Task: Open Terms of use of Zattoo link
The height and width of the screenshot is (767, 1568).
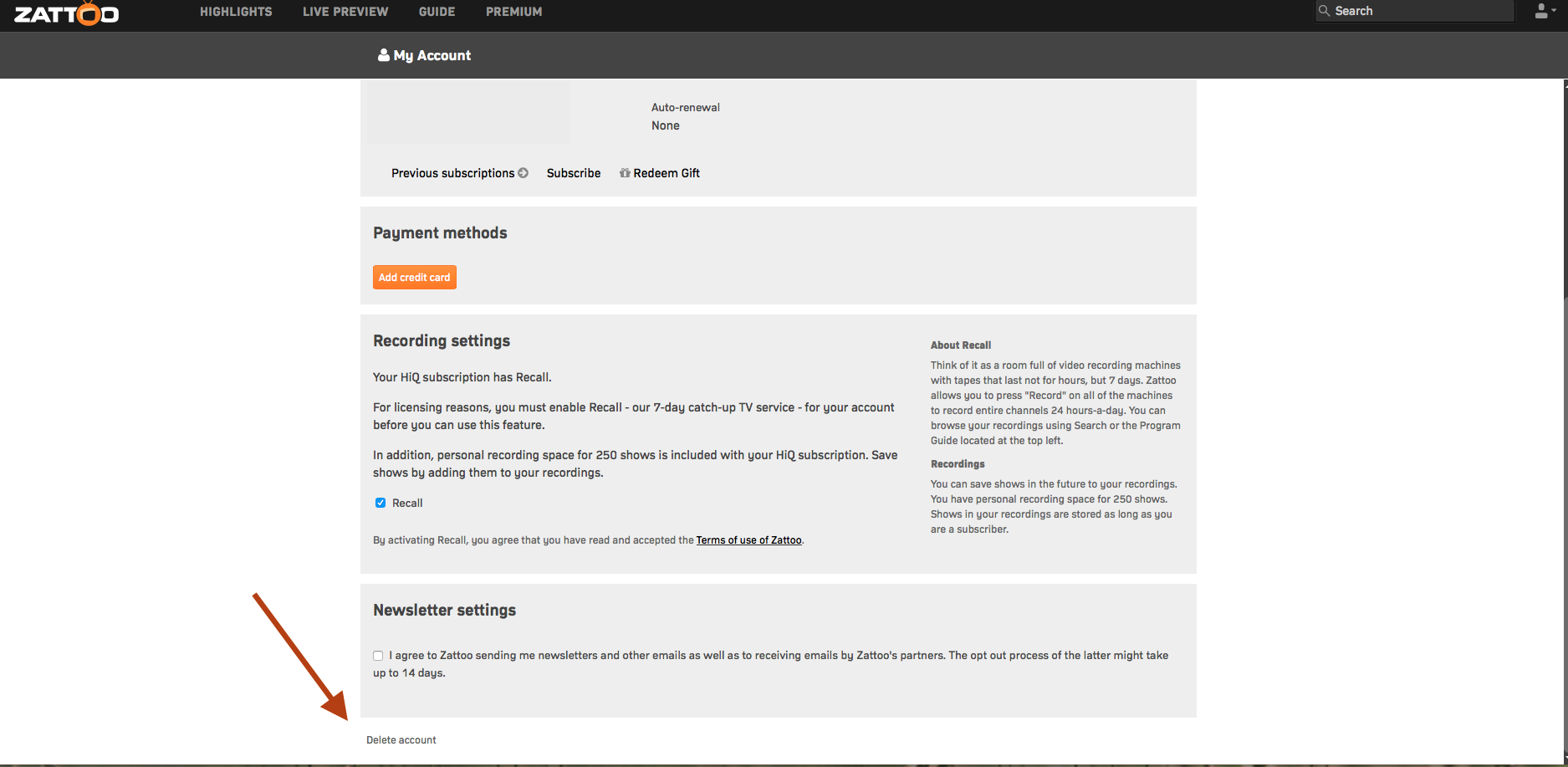Action: tap(748, 540)
